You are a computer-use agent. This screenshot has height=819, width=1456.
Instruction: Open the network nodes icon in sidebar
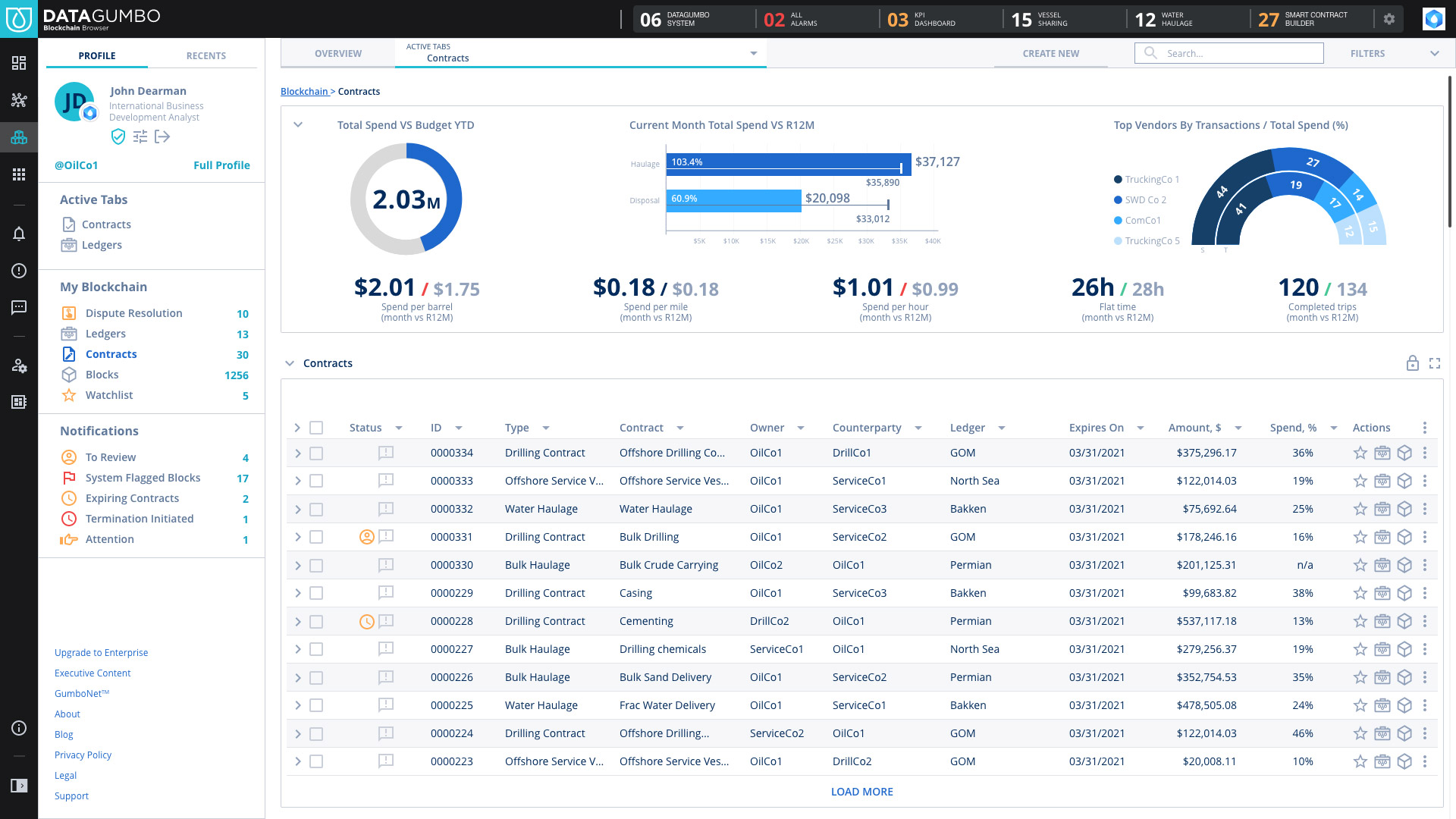click(x=19, y=100)
